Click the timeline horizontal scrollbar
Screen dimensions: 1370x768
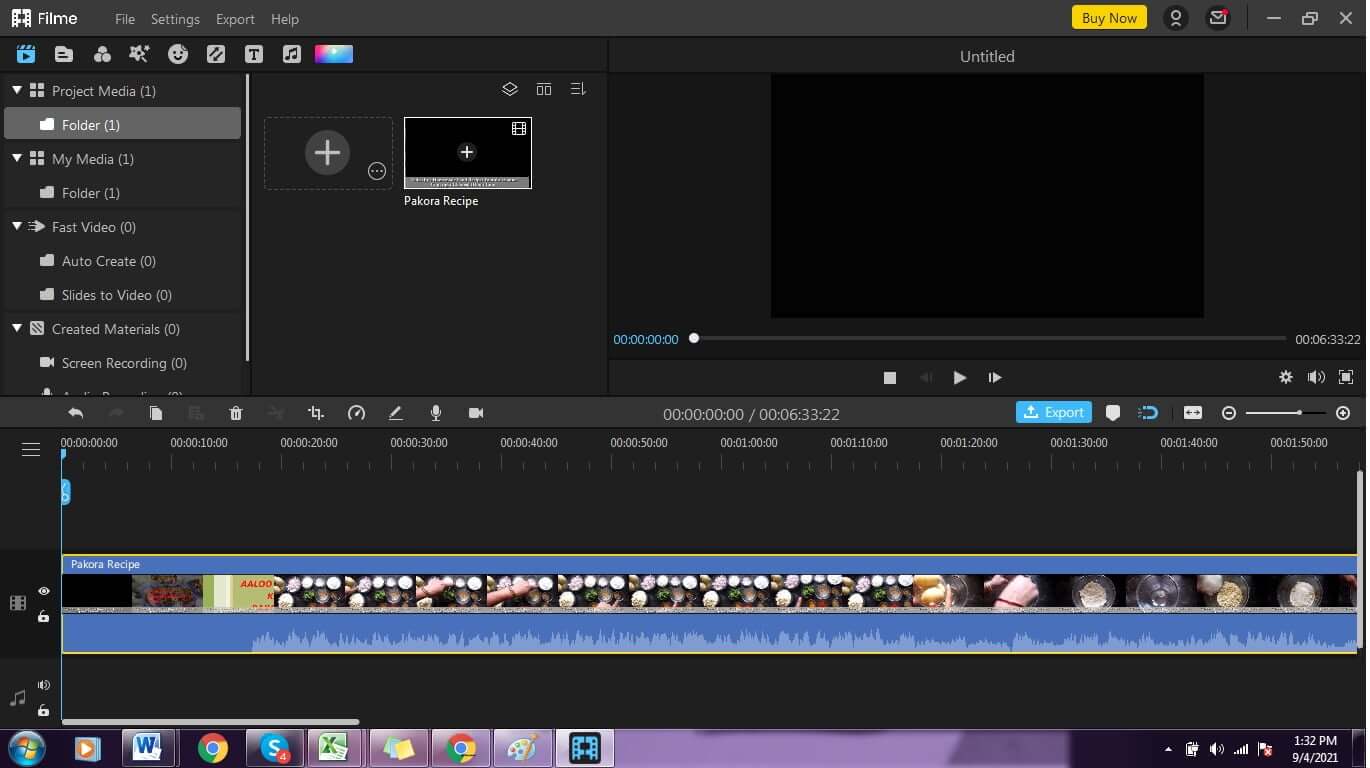[210, 721]
